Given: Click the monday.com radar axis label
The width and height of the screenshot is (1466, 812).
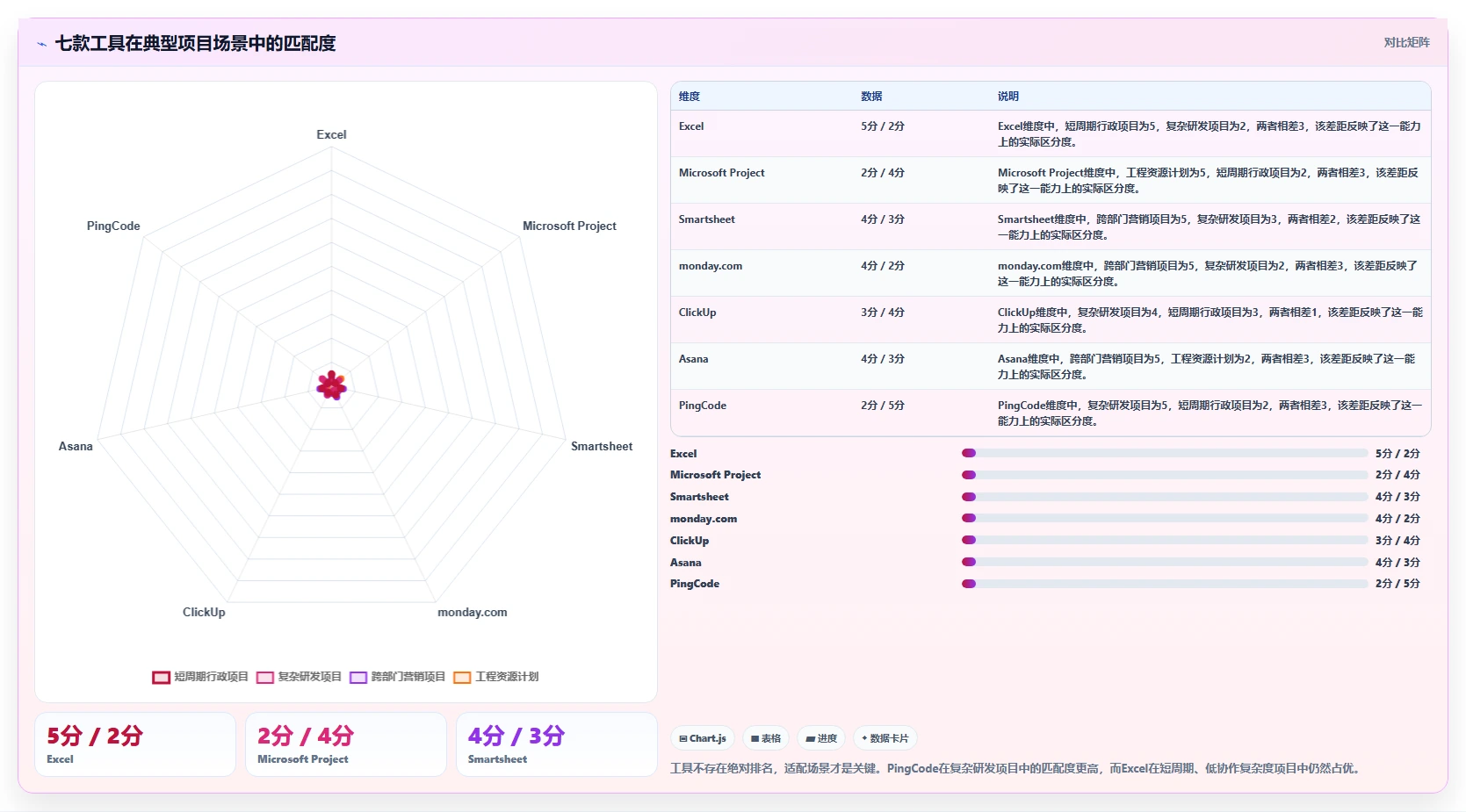Looking at the screenshot, I should point(473,612).
